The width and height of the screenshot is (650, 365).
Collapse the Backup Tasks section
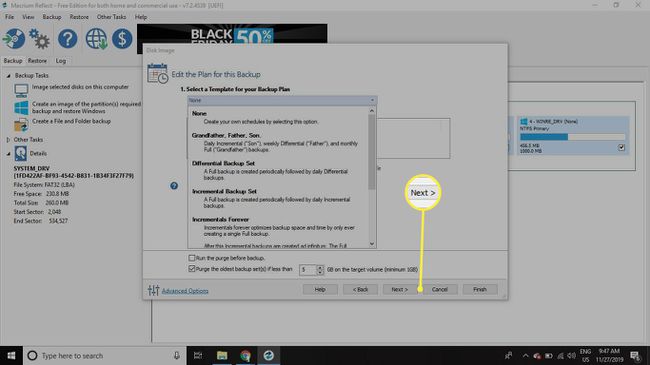[x=8, y=75]
